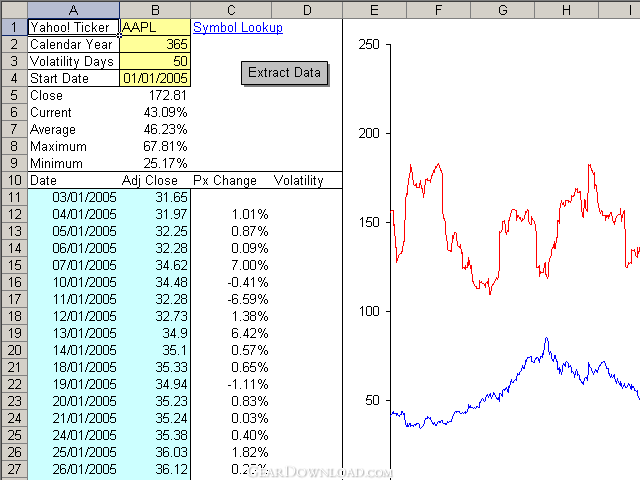Open the Symbol Lookup link

coord(237,28)
